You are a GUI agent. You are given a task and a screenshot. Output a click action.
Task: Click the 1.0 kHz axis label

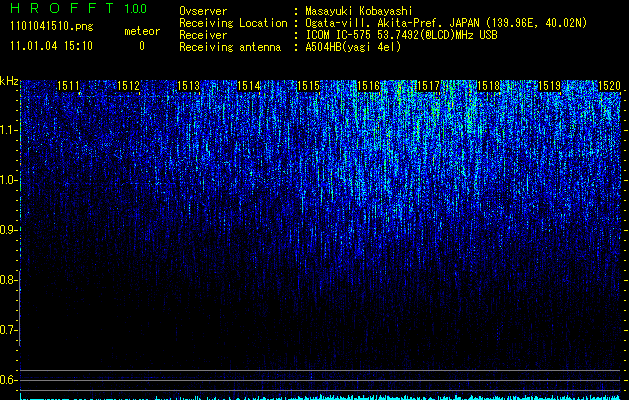pyautogui.click(x=8, y=180)
